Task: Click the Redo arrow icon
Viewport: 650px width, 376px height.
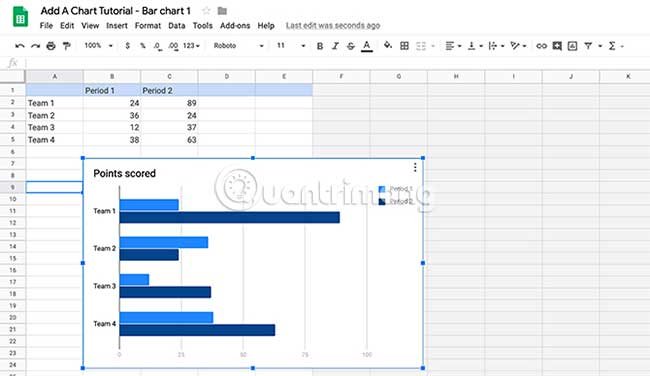Action: point(36,46)
